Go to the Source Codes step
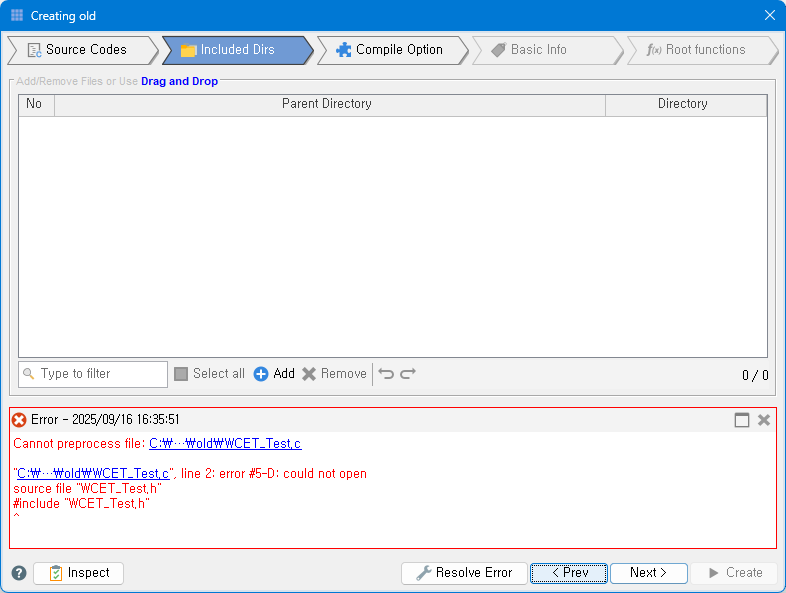Screen dimensions: 786x593 click(78, 50)
